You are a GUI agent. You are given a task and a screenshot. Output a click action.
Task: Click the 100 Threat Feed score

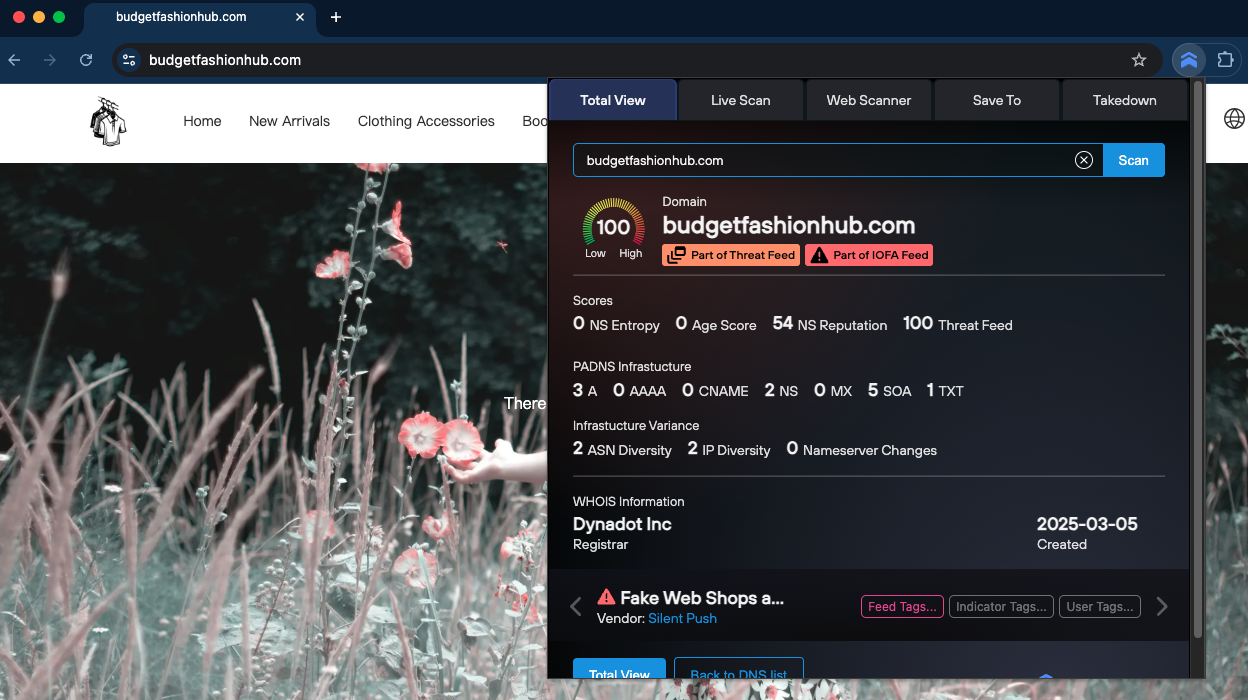(x=957, y=324)
